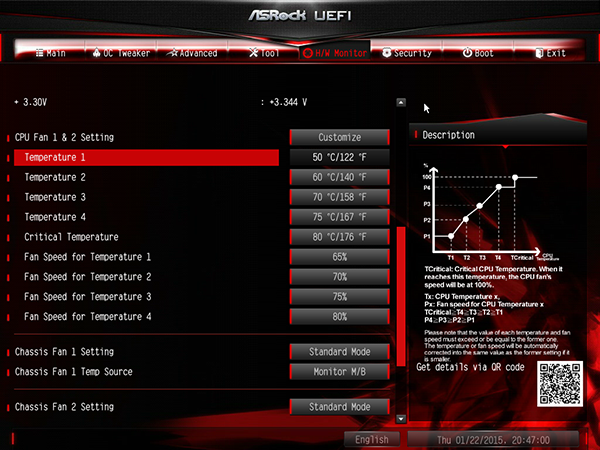
Task: Open CPU Fan 1 & 2 Setting Customize dropdown
Action: 339,137
